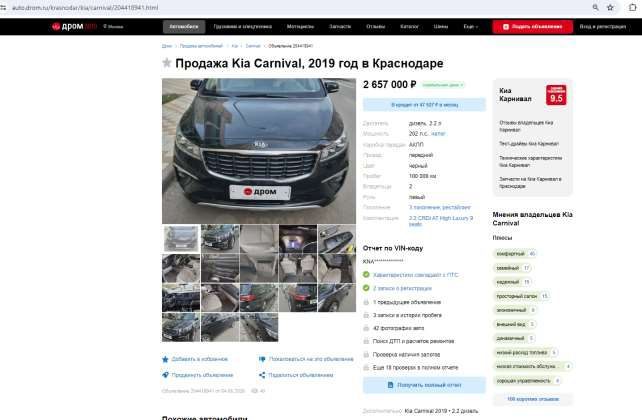This screenshot has height=420, width=642.
Task: Click the rocket promote-listing icon
Action: coord(165,375)
